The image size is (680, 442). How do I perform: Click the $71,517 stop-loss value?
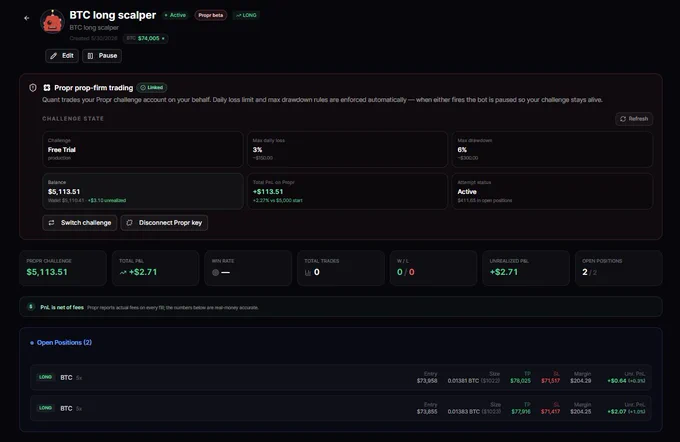pyautogui.click(x=550, y=381)
